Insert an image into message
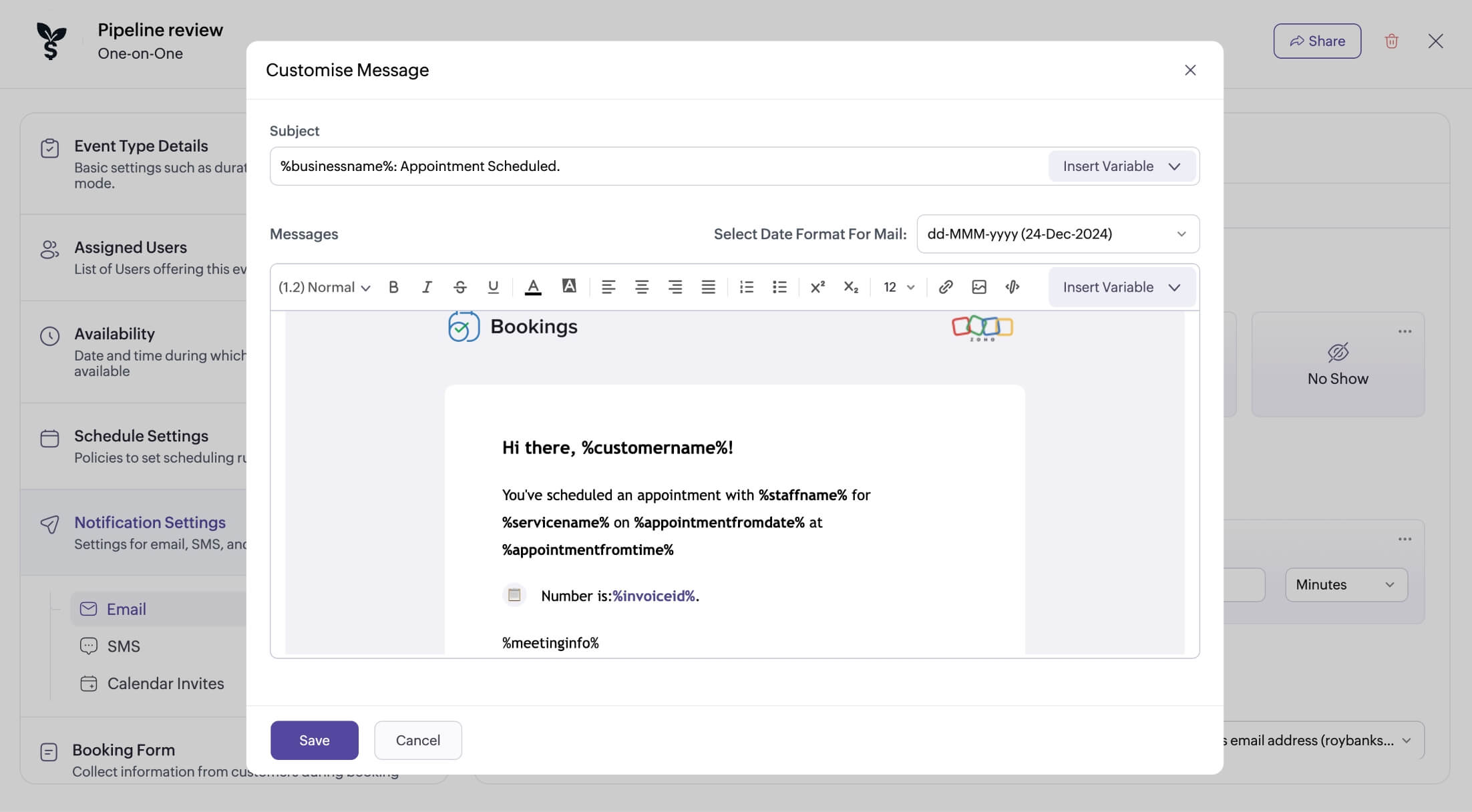Image resolution: width=1472 pixels, height=812 pixels. 978,287
